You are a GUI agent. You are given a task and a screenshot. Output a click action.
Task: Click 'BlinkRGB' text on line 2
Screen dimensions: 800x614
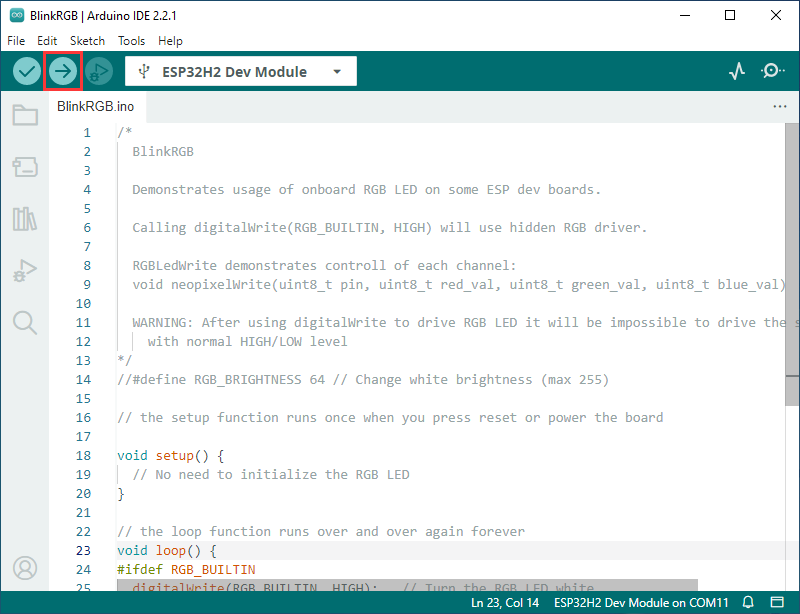[163, 152]
